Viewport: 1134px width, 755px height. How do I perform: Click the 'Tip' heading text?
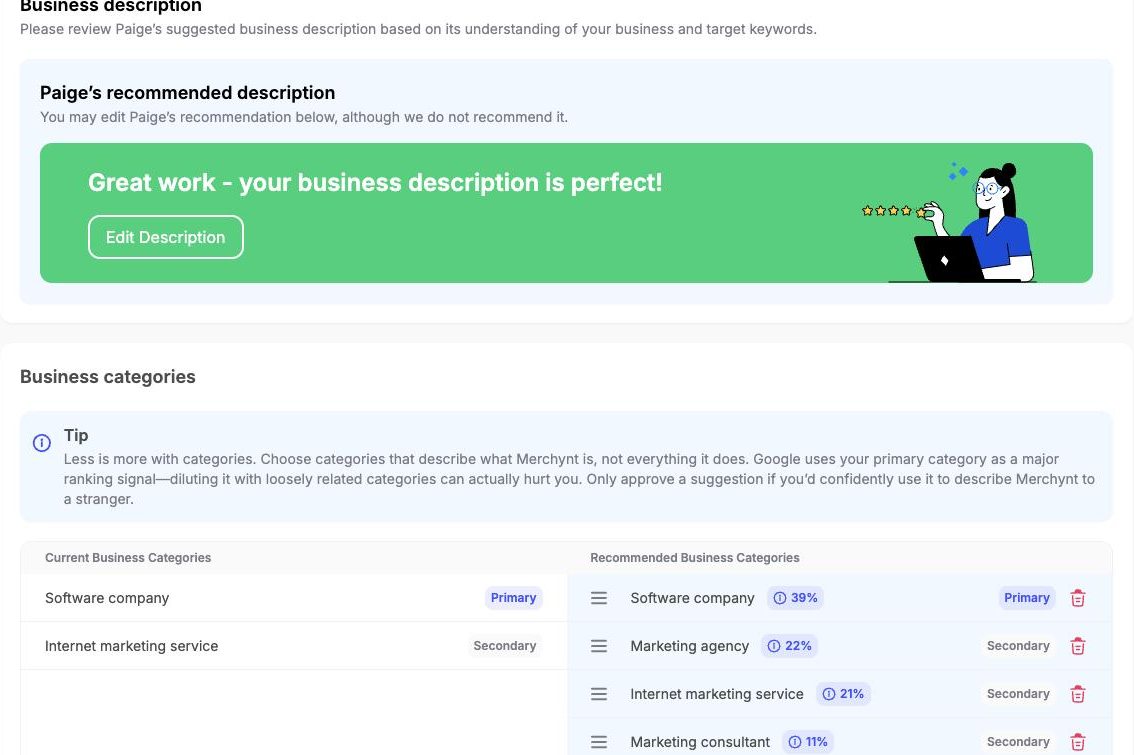click(76, 435)
